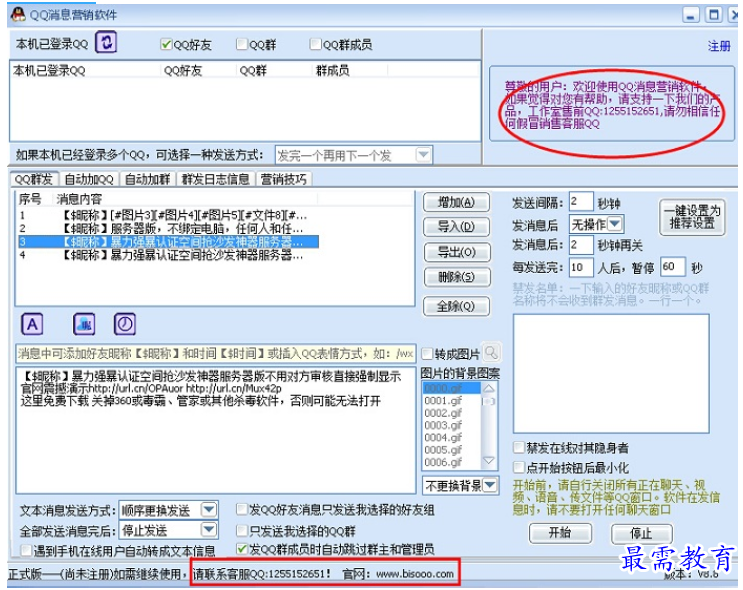Check 遇到手机在线用户自动转成文本信息
The height and width of the screenshot is (590, 743).
pos(26,550)
